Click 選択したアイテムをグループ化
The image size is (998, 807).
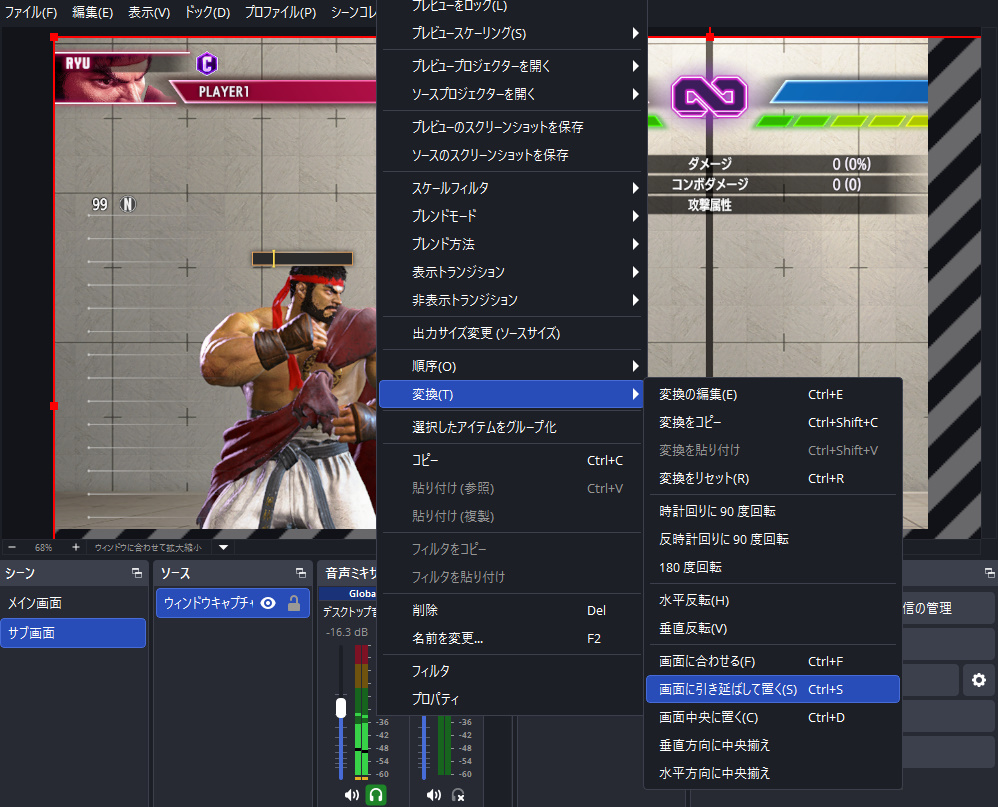tap(511, 427)
